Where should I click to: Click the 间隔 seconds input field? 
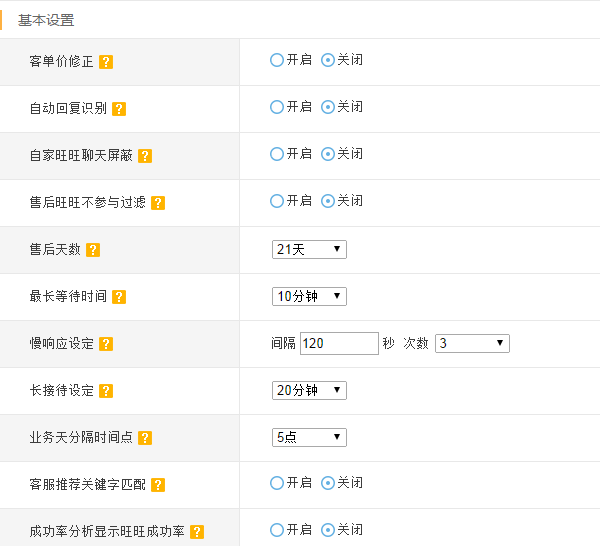point(339,344)
